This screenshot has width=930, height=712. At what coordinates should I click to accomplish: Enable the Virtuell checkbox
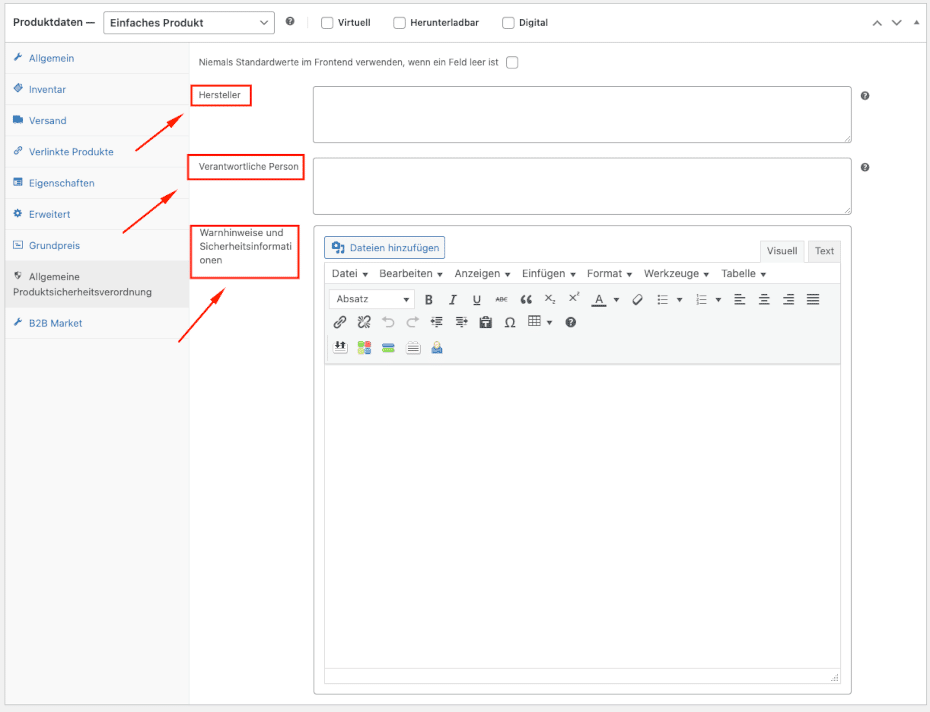click(327, 23)
